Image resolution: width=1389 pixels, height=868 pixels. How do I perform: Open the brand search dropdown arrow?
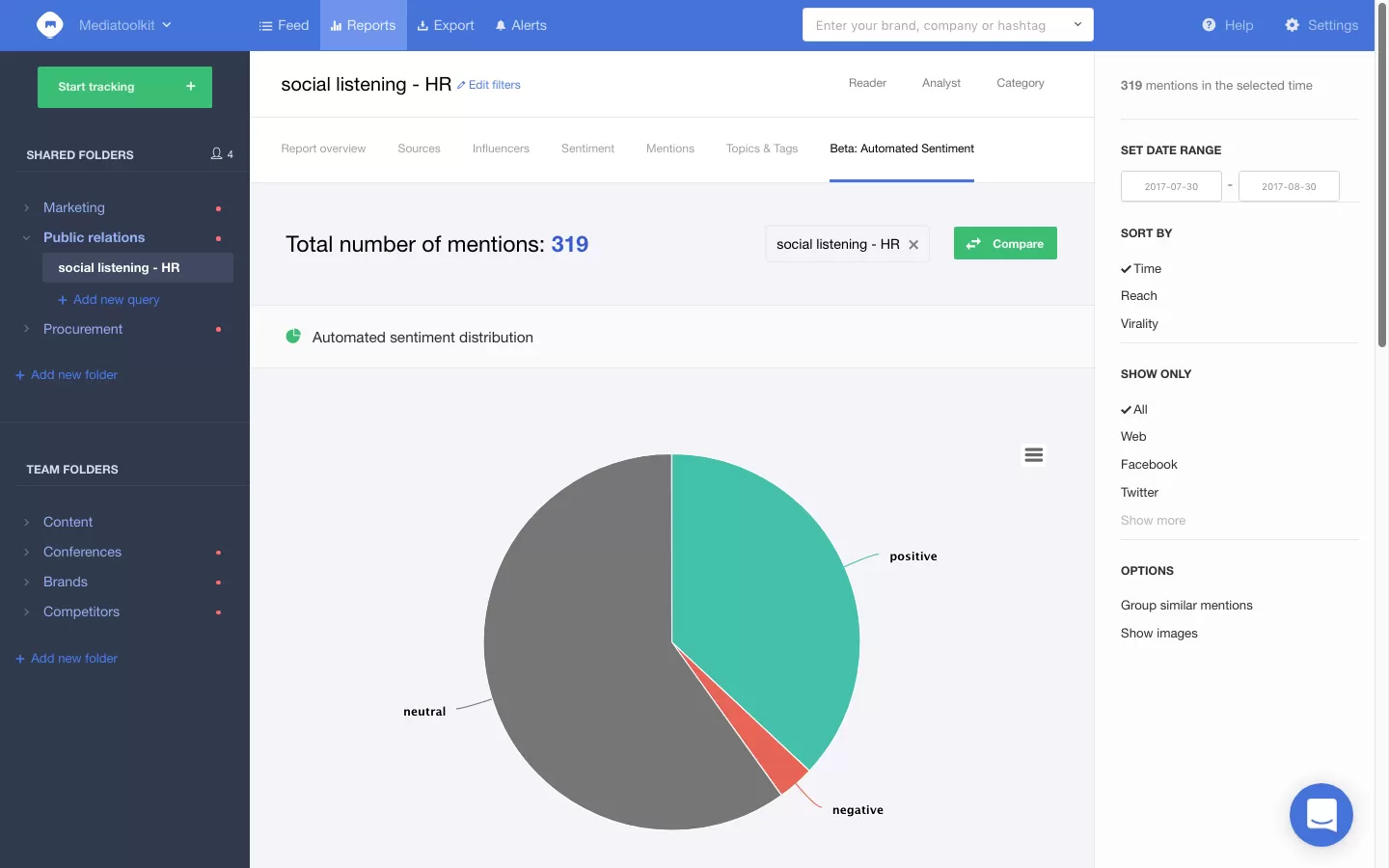(x=1077, y=25)
